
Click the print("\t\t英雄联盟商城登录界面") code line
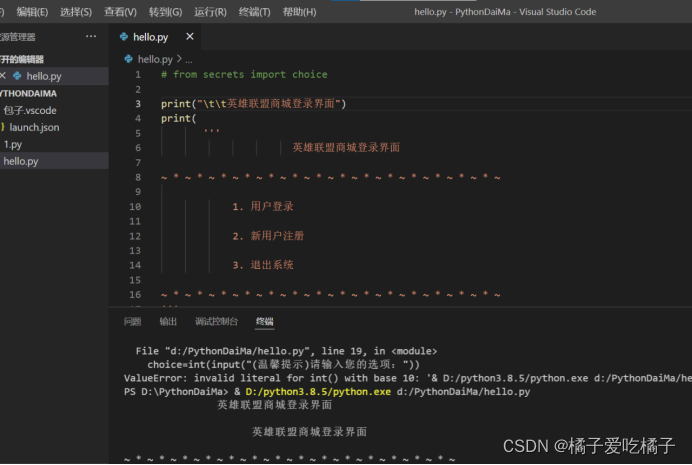(253, 104)
